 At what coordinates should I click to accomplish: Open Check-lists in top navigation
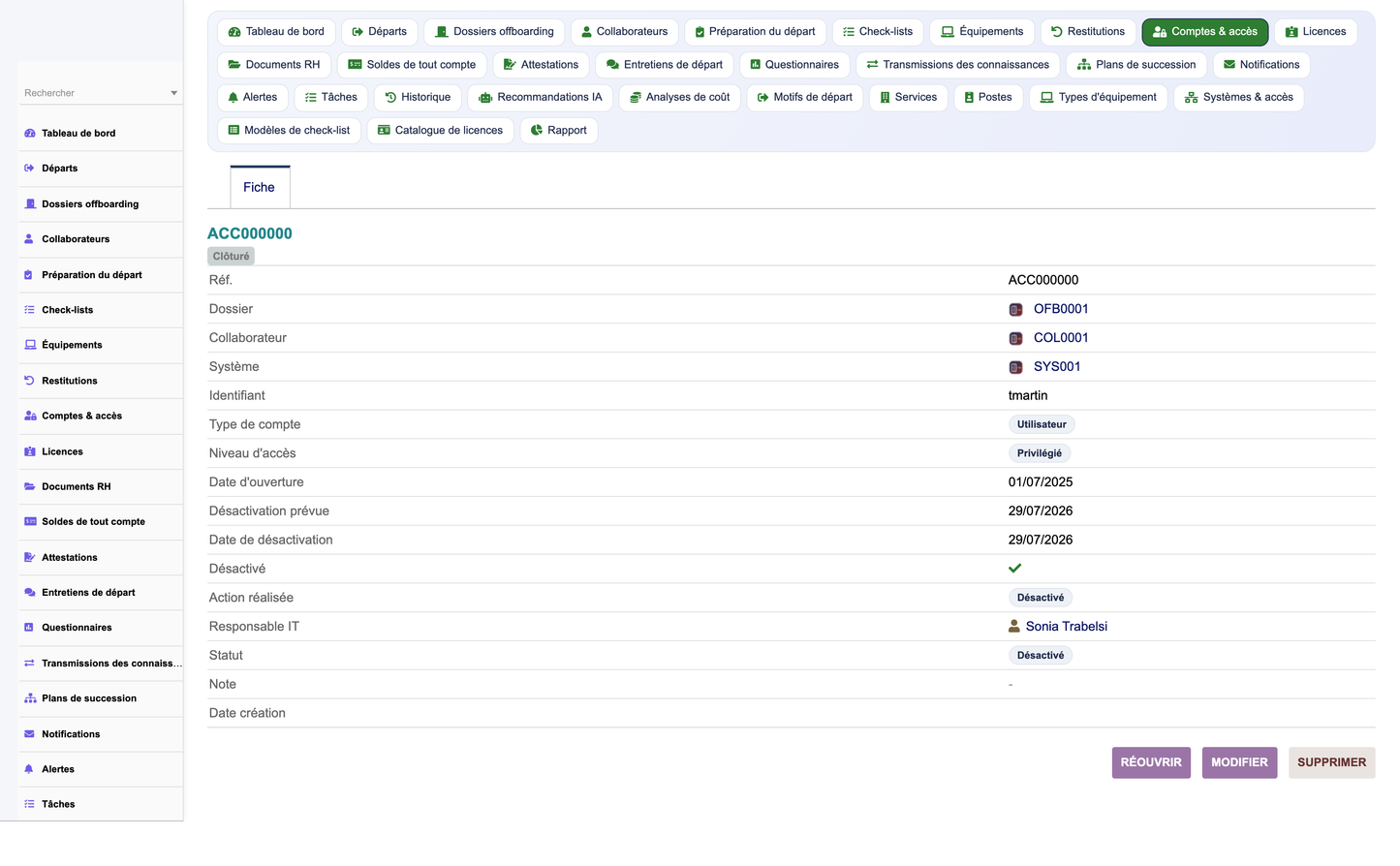(878, 32)
